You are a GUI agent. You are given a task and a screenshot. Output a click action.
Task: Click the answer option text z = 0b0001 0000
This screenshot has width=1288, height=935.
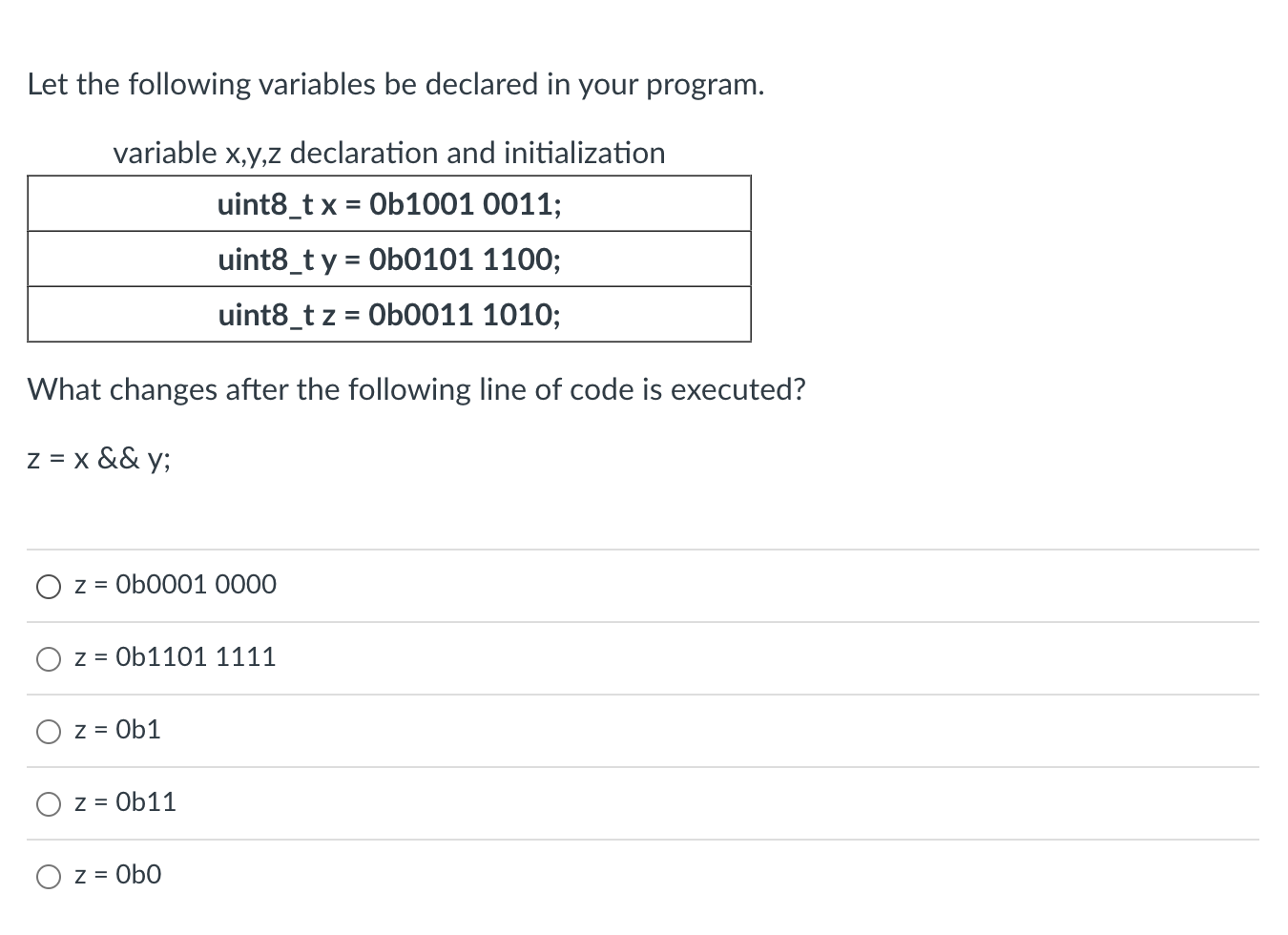pos(175,585)
